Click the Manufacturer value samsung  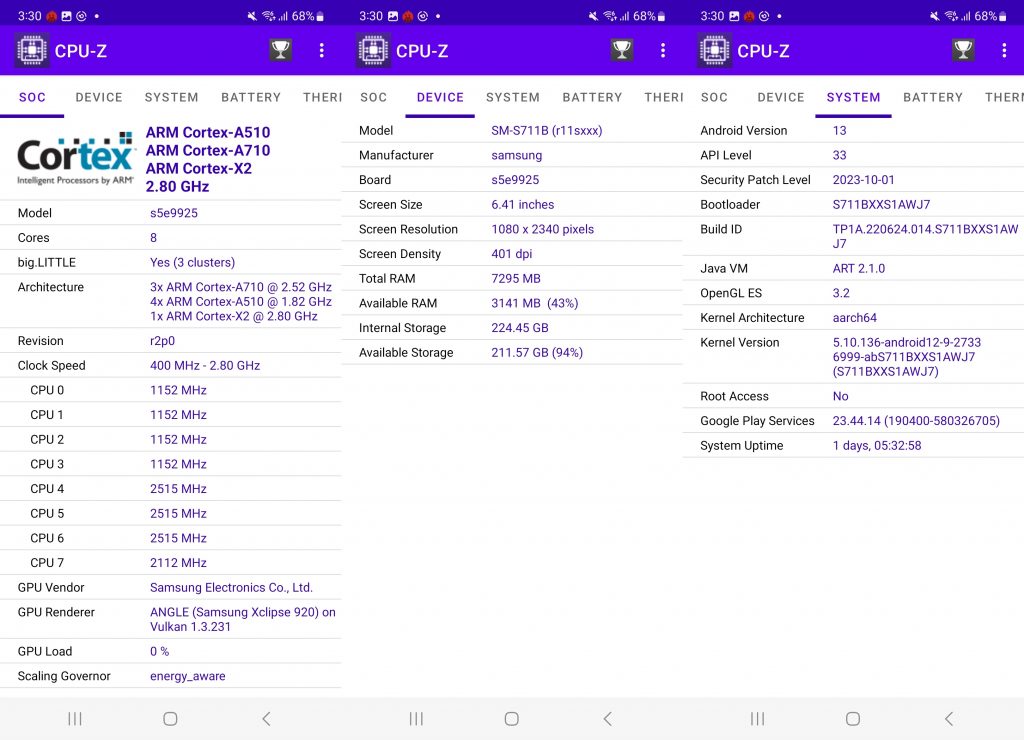click(x=517, y=155)
